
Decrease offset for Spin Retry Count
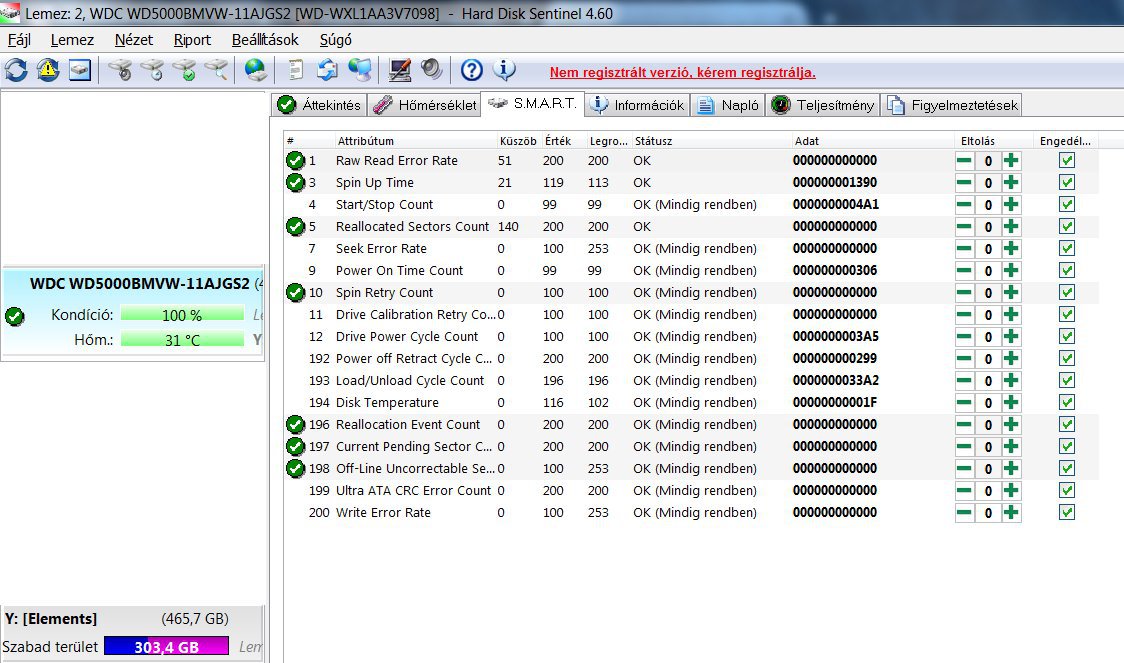tap(964, 292)
